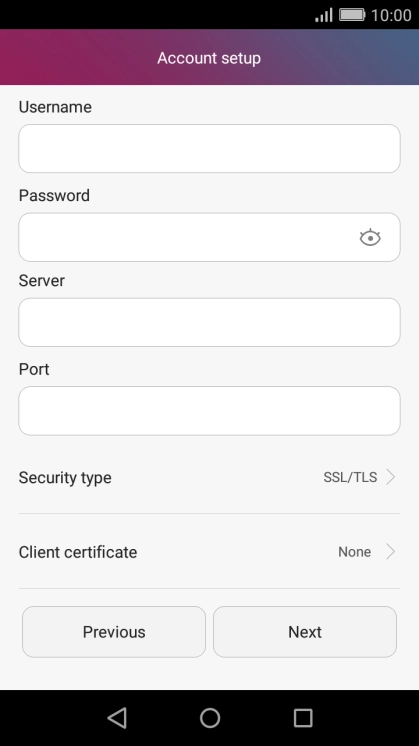419x746 pixels.
Task: Return with the Previous button
Action: [x=114, y=632]
